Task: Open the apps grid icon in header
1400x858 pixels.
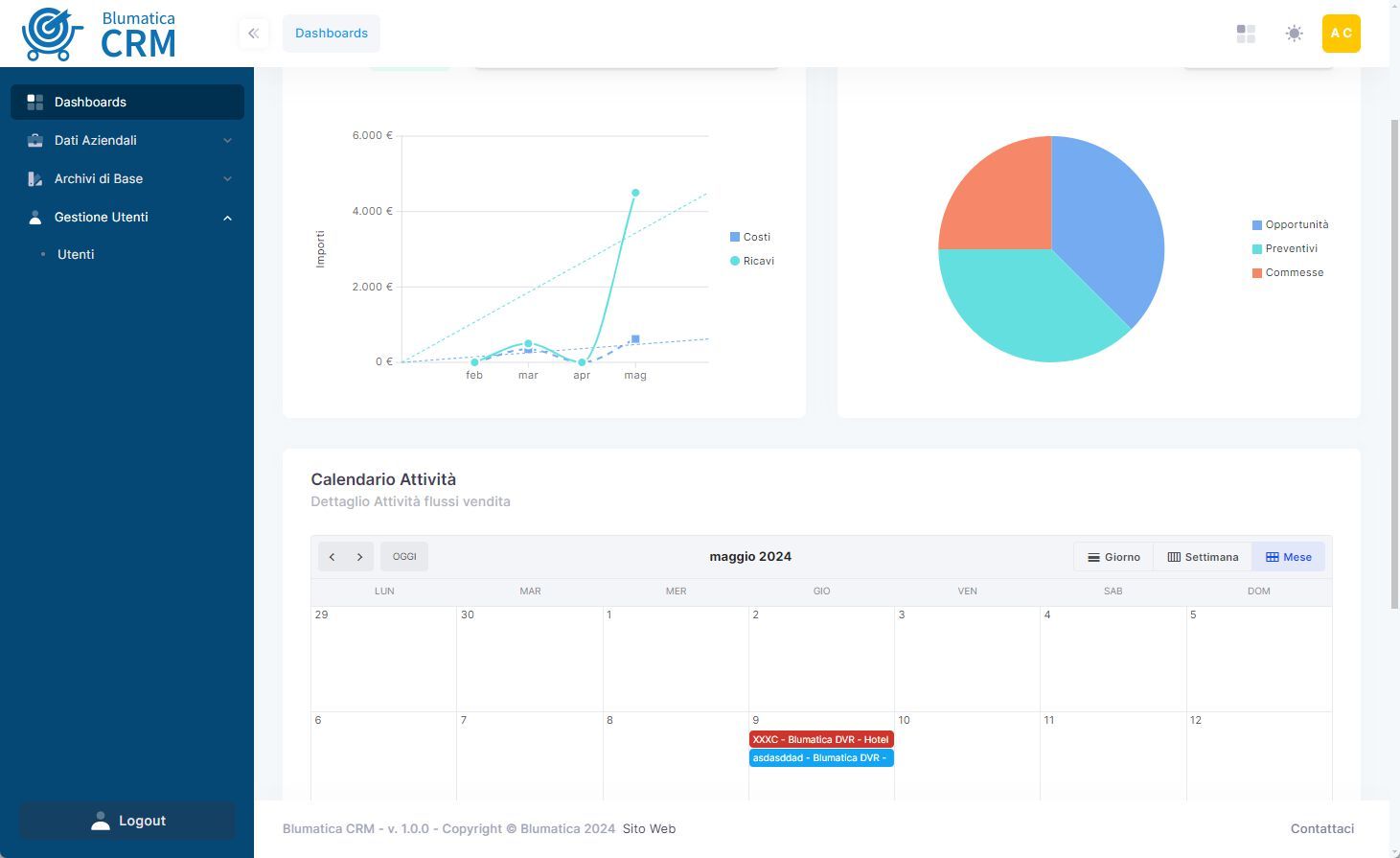Action: [x=1246, y=34]
